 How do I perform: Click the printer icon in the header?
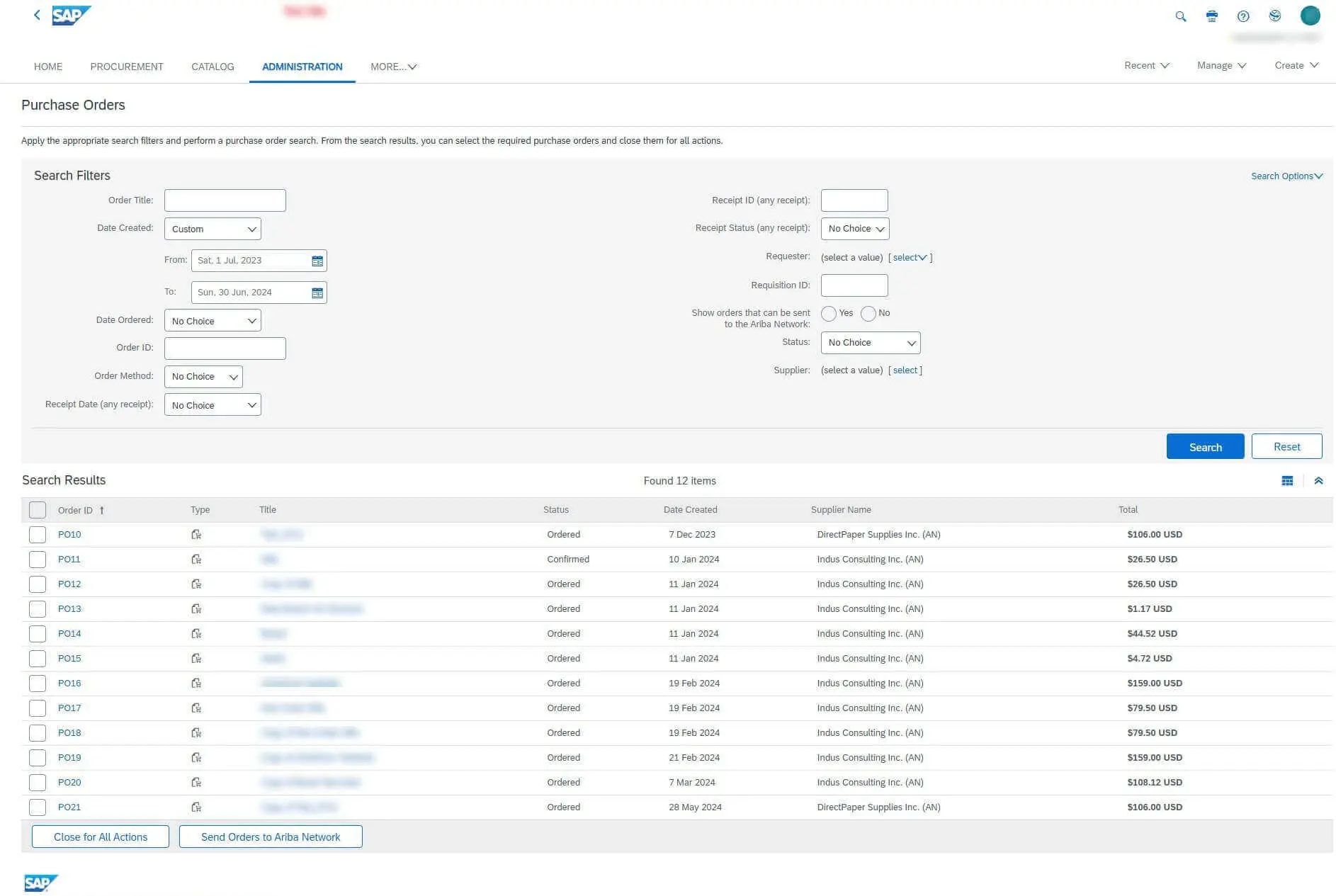(1212, 16)
